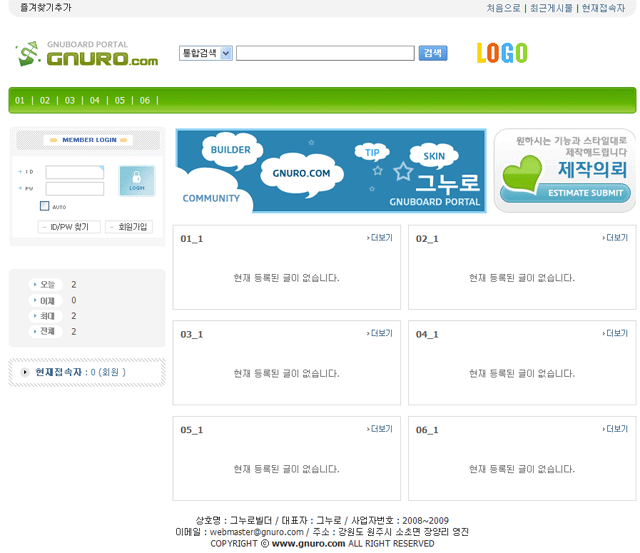Focus the main search text field
Viewport: 640px width, 553px height.
[x=325, y=53]
